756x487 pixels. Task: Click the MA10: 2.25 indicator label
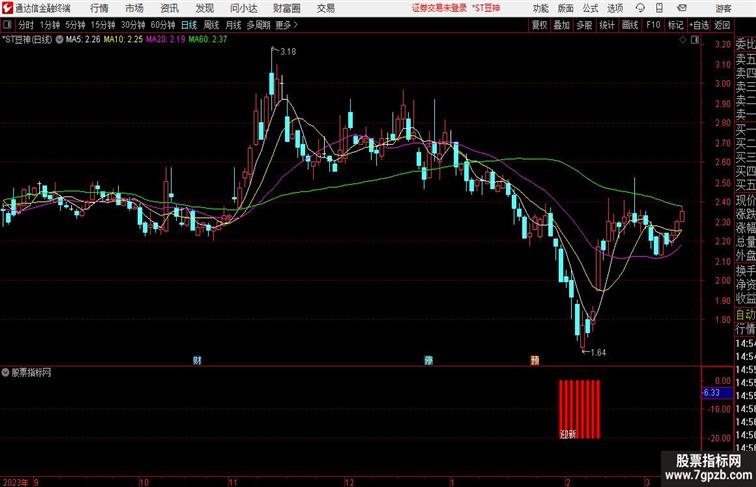[123, 40]
